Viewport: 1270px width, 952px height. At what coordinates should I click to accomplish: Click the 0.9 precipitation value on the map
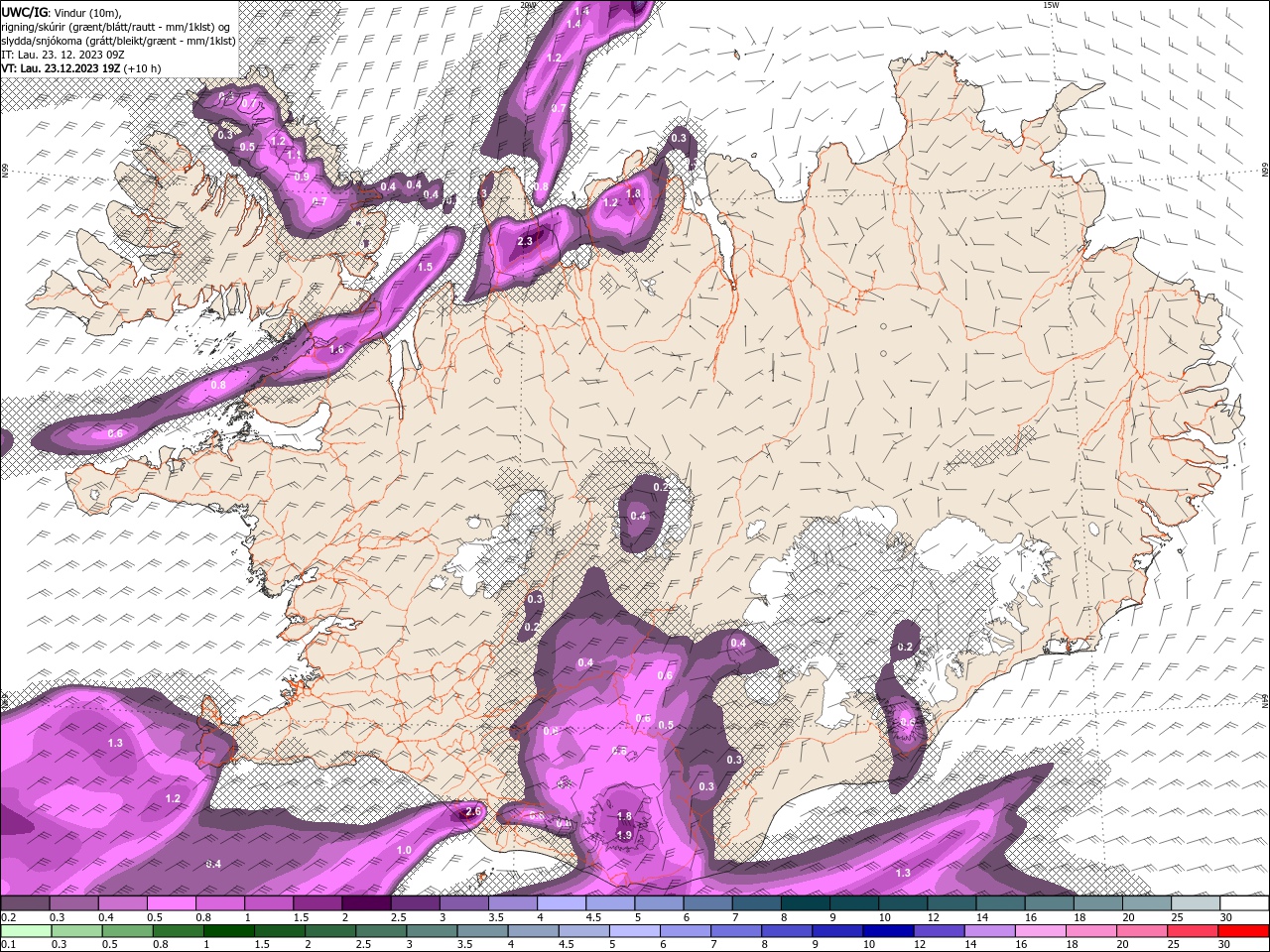(x=303, y=176)
